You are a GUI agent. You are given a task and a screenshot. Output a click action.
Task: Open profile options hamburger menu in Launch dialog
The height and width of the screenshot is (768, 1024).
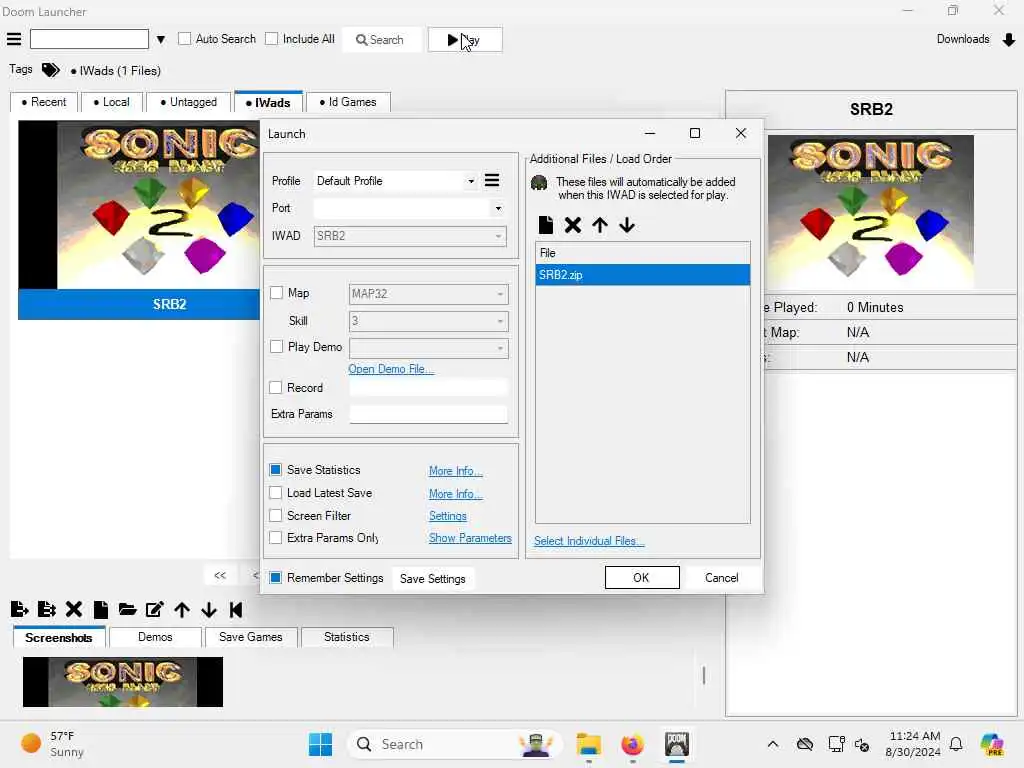[x=492, y=180]
